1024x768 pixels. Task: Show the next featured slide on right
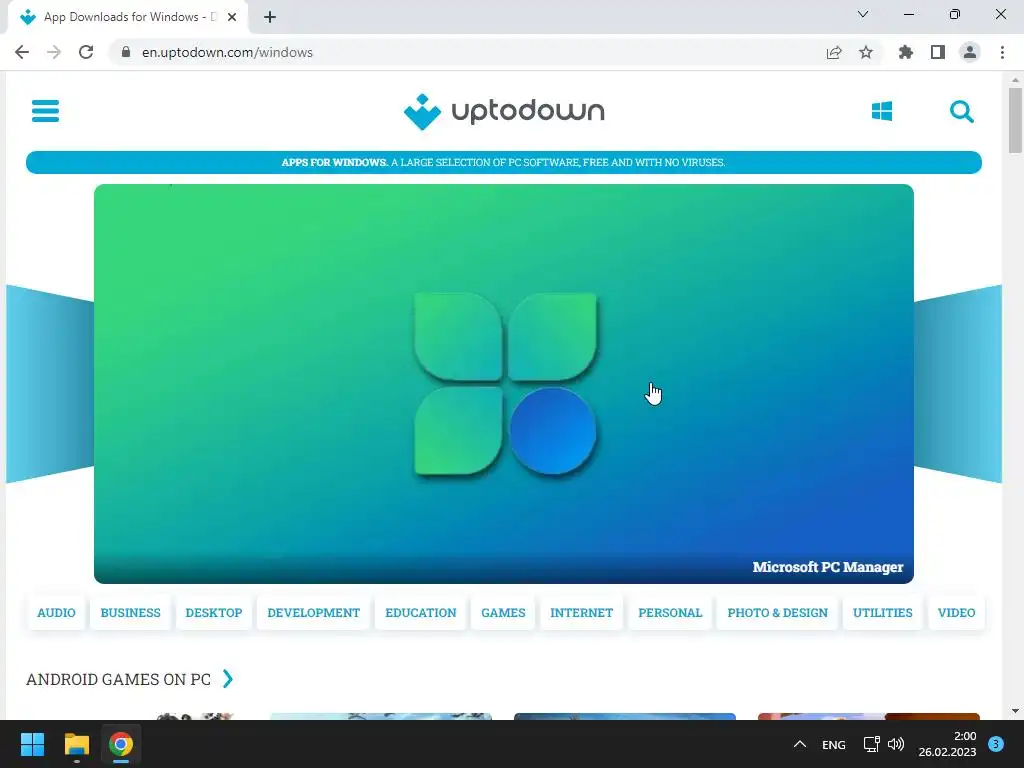[957, 384]
